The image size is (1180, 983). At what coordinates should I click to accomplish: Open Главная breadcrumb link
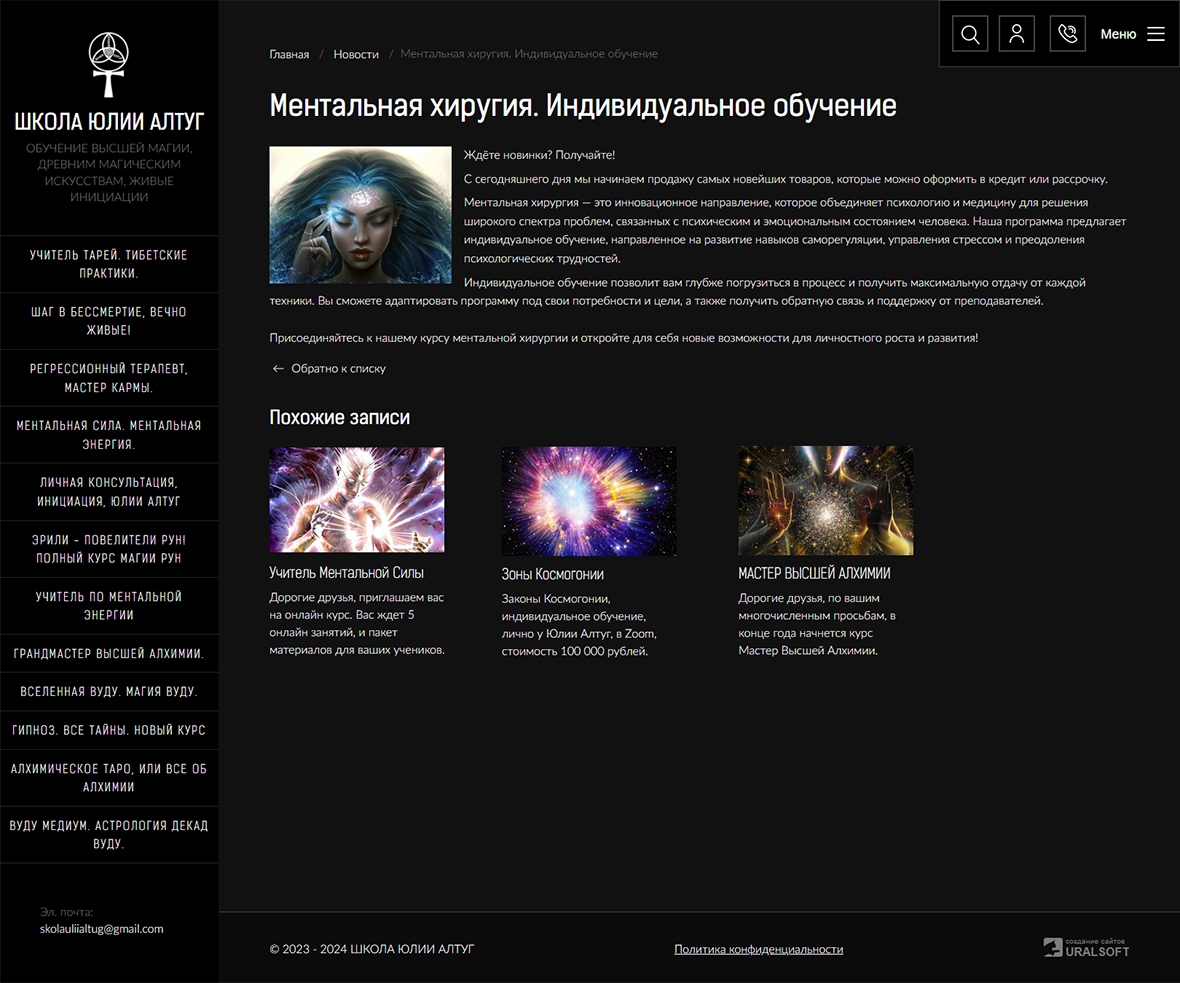[x=289, y=54]
